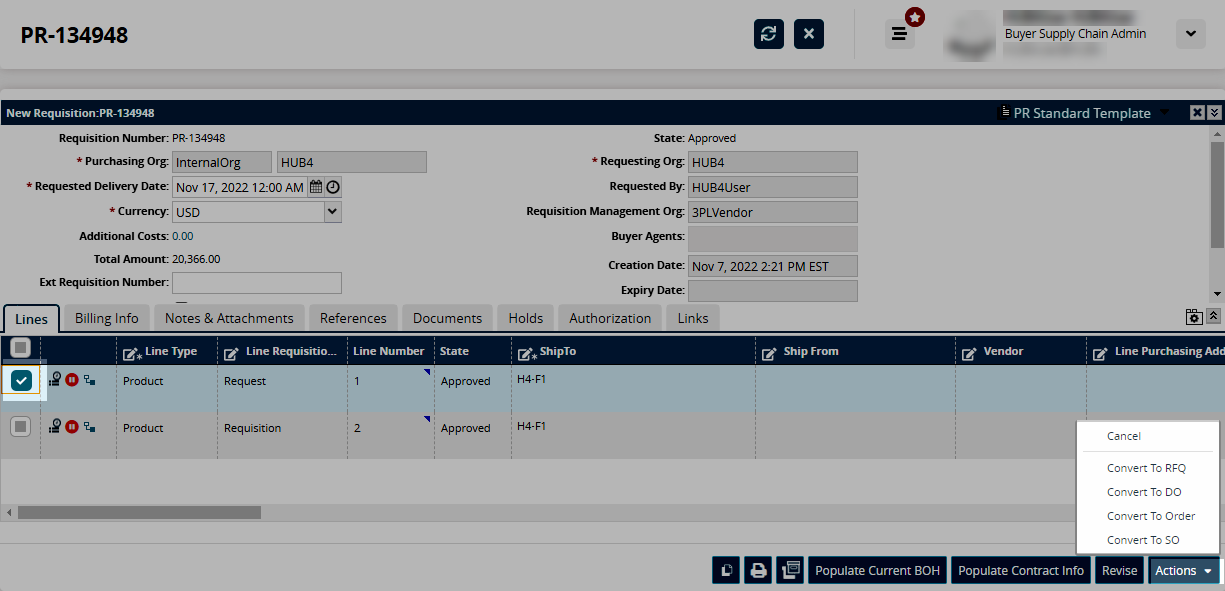The height and width of the screenshot is (591, 1225).
Task: Click Populate Current BOH
Action: pyautogui.click(x=877, y=570)
